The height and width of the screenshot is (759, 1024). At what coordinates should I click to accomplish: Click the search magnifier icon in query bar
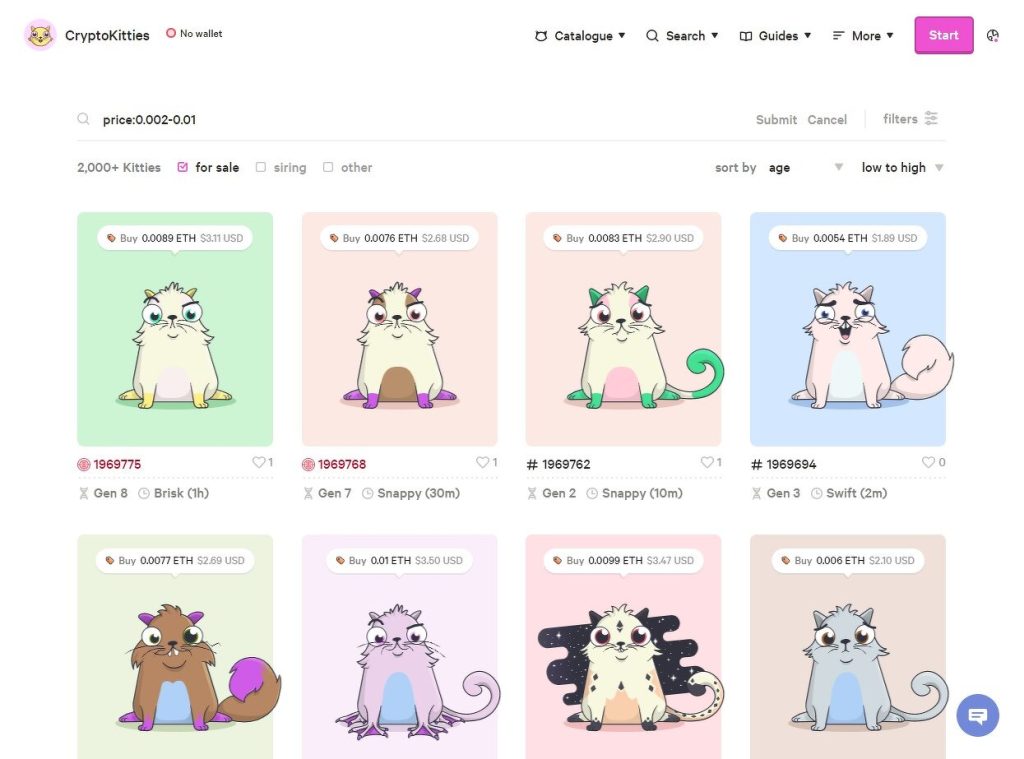(x=83, y=119)
